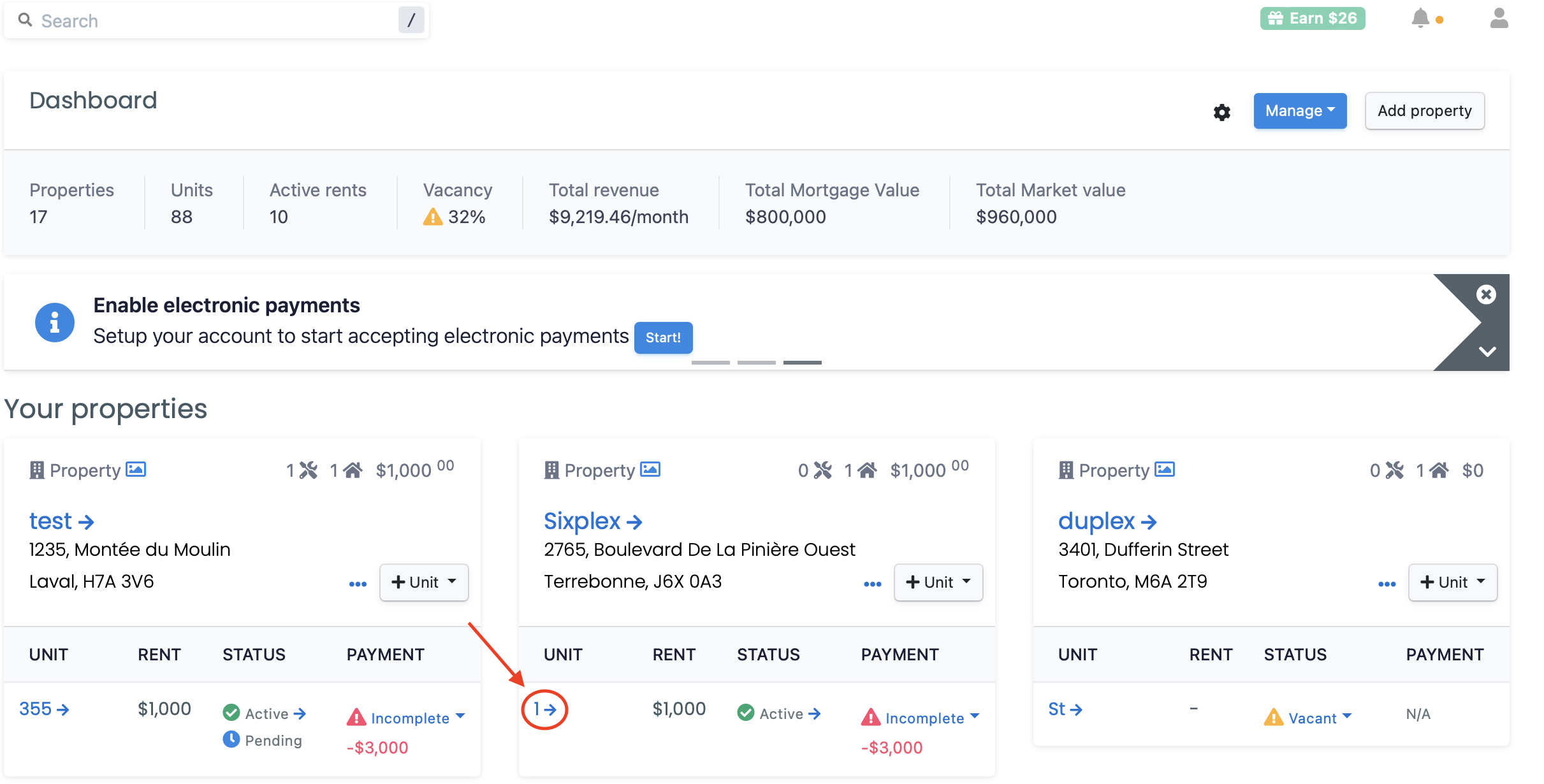Click the Properties count 17

(x=38, y=217)
